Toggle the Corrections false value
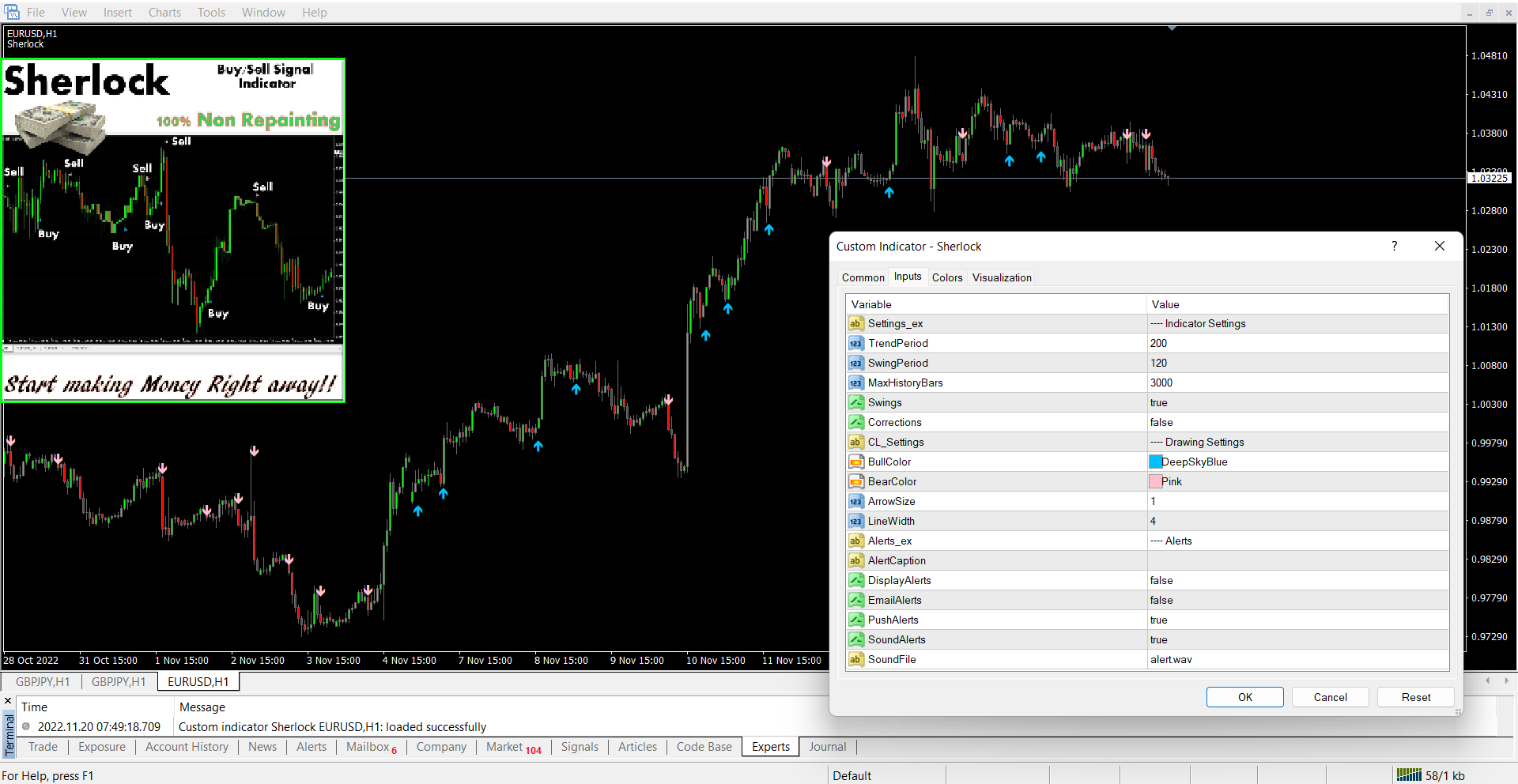The height and width of the screenshot is (784, 1518). point(1297,422)
